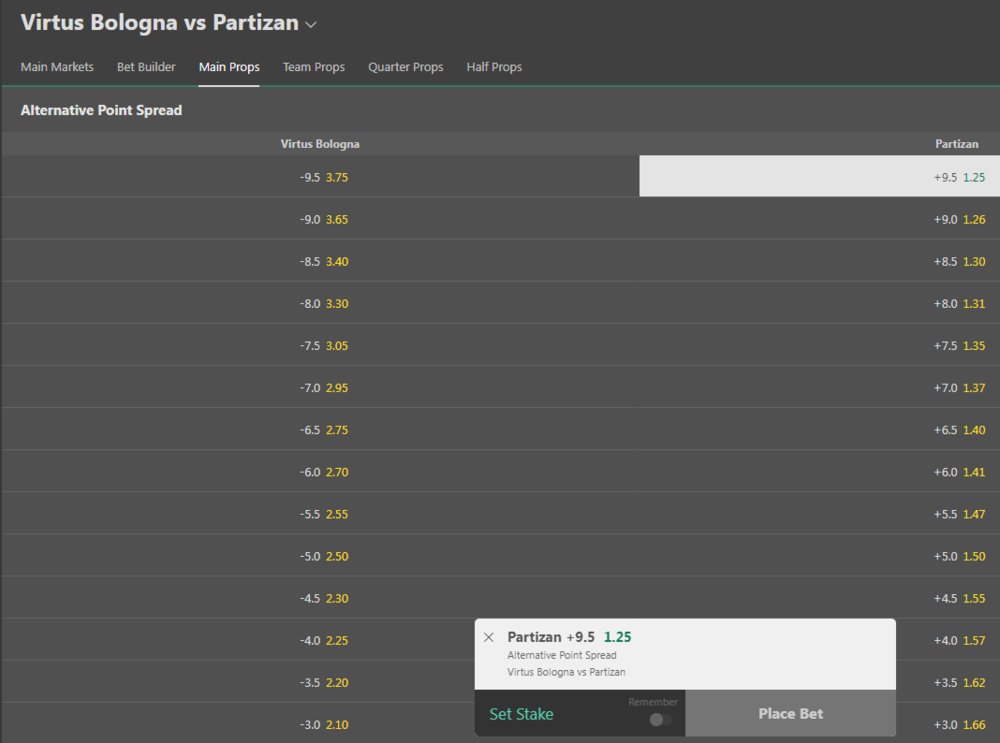Click the Place Bet button
This screenshot has height=743, width=1000.
click(791, 714)
